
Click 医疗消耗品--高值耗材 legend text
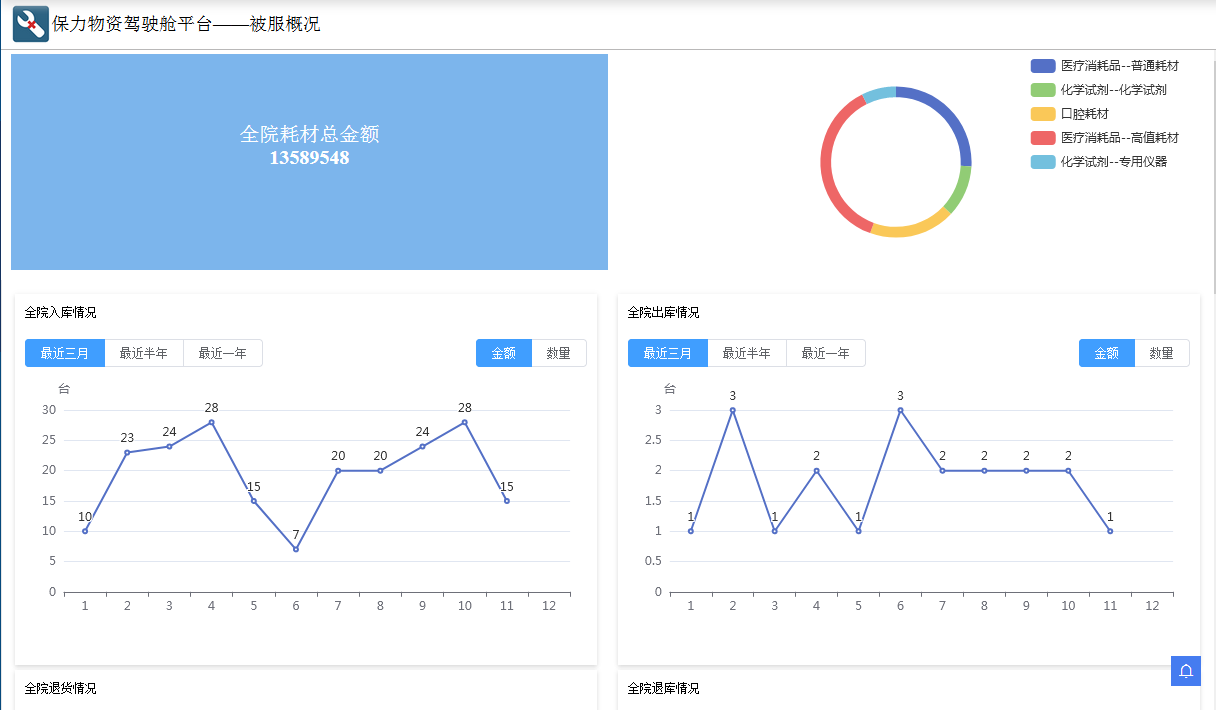coord(1119,138)
